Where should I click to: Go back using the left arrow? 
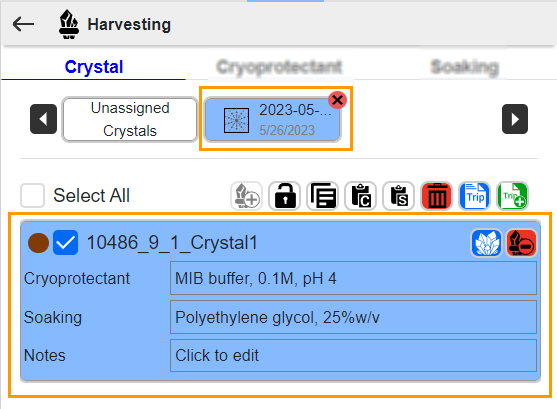pos(23,24)
